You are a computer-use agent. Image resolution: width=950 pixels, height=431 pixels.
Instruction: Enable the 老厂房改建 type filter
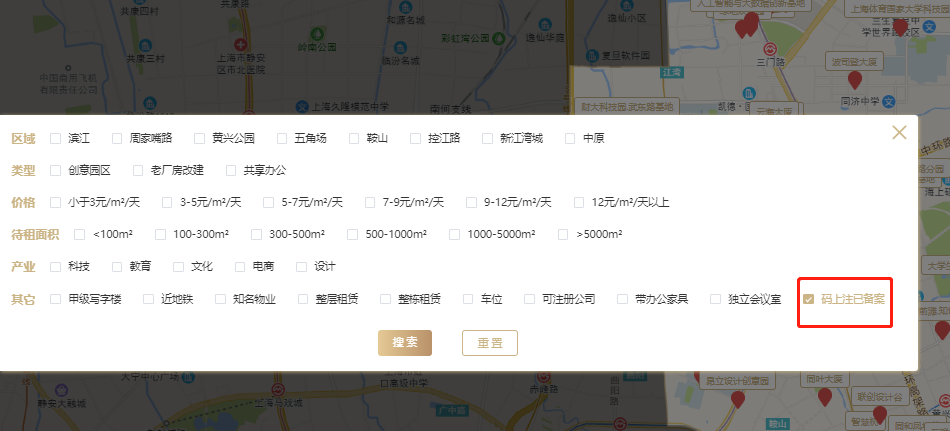pyautogui.click(x=138, y=170)
